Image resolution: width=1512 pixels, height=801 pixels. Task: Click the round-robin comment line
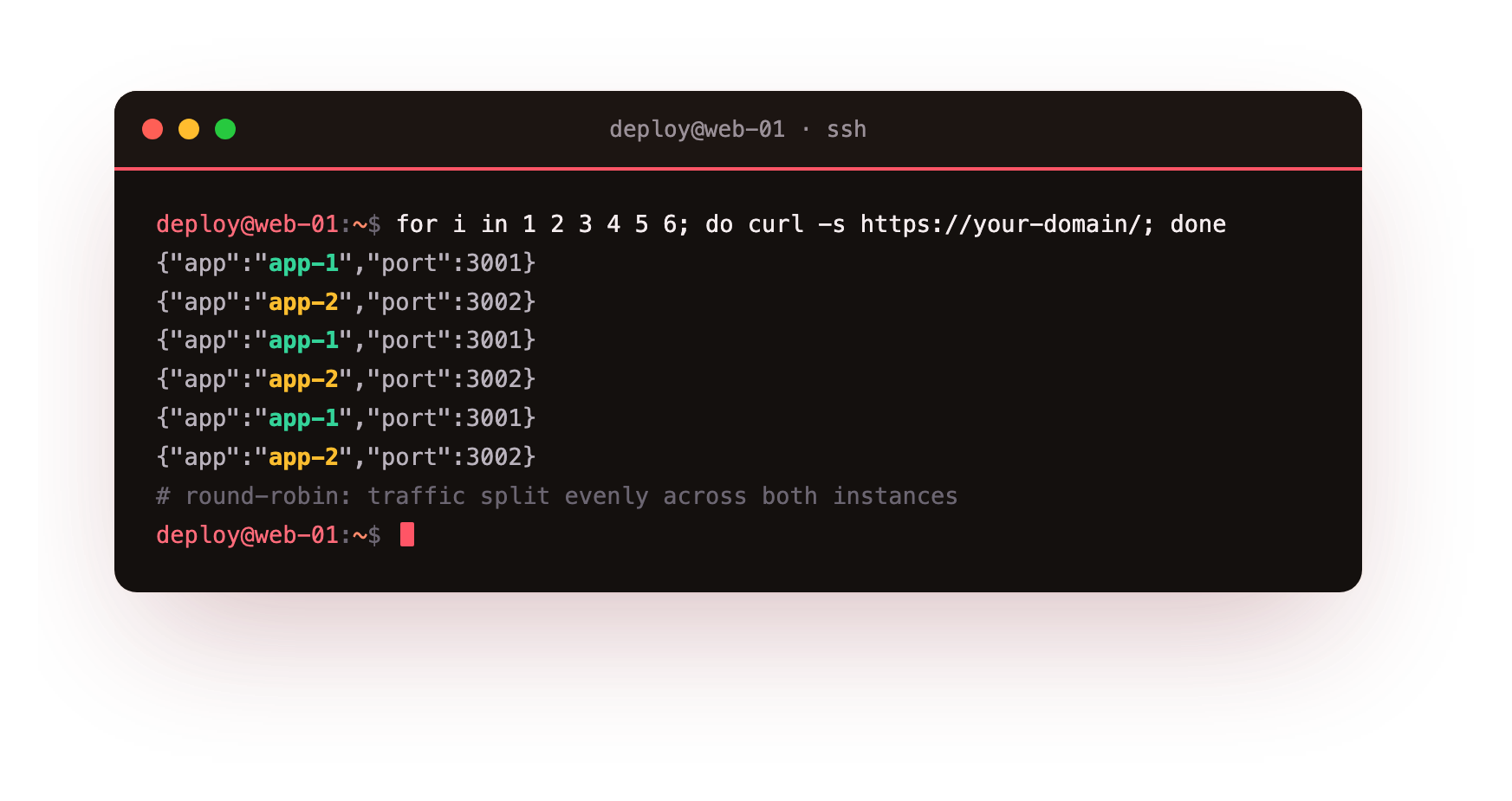556,496
